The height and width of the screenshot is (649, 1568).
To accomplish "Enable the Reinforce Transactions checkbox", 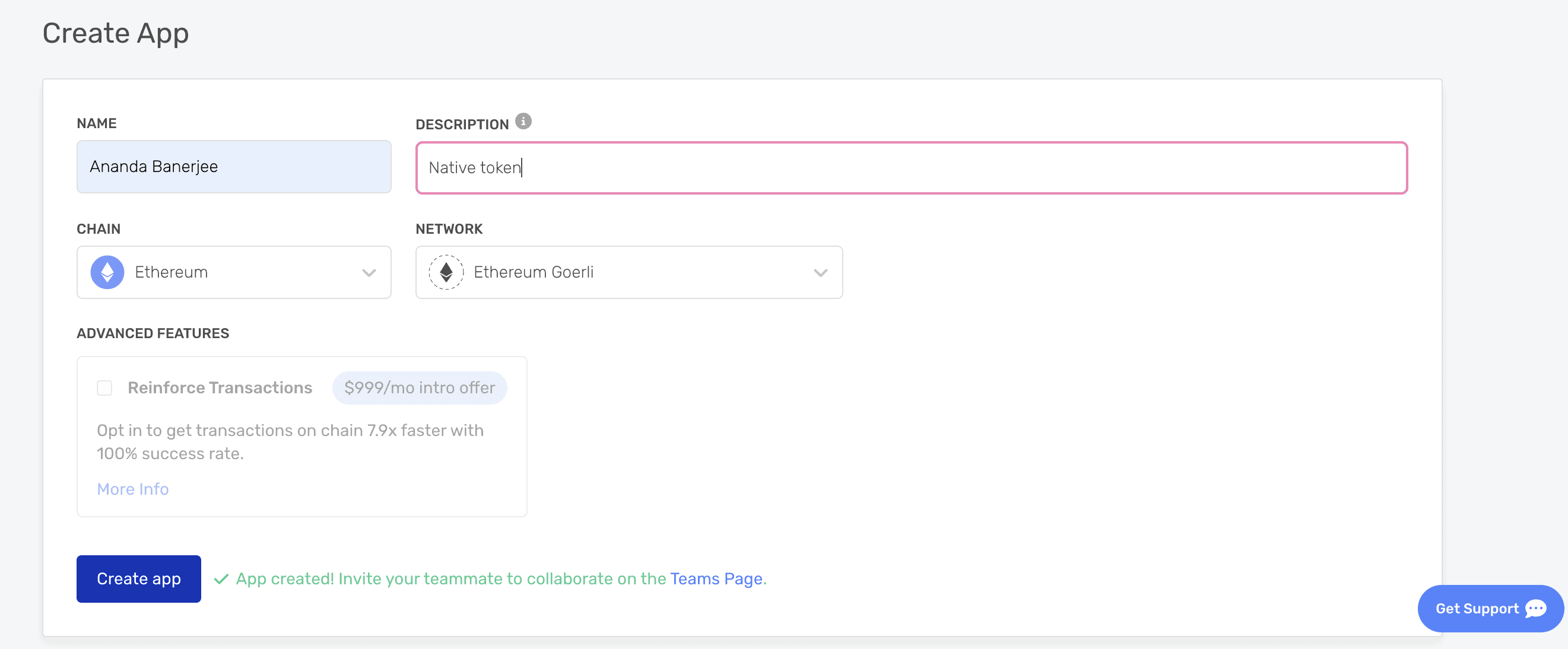I will 104,387.
